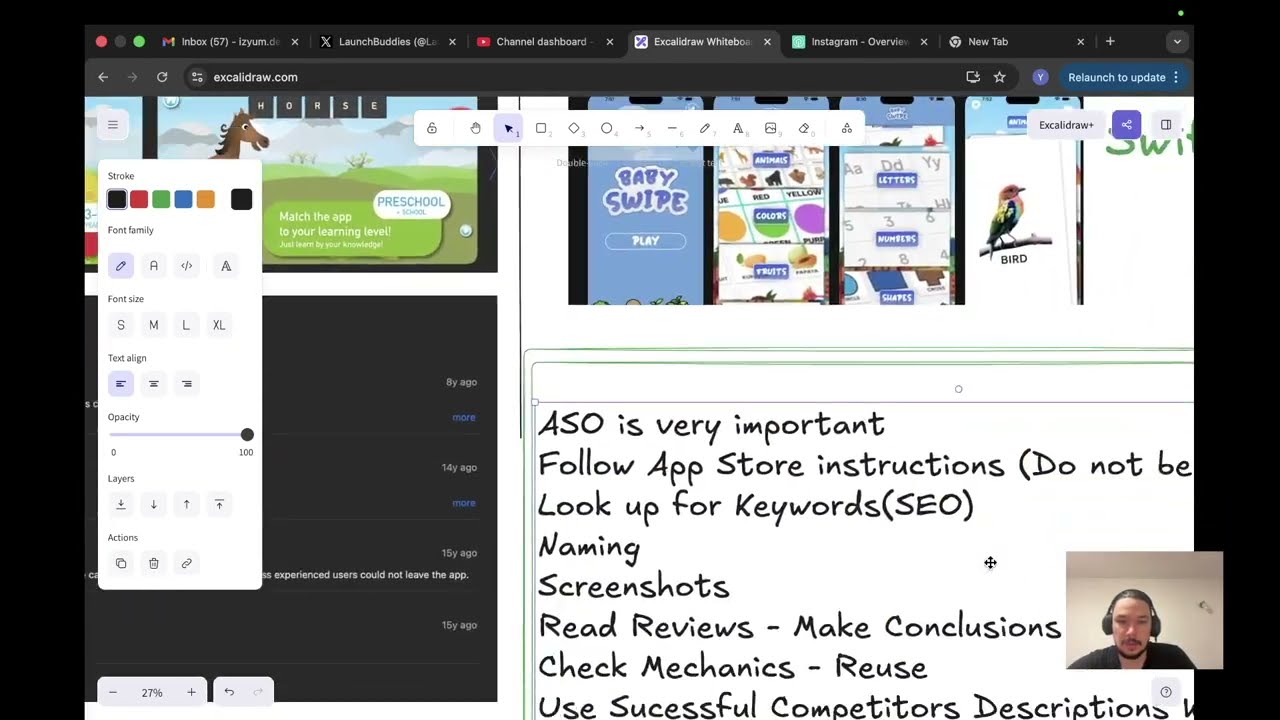Select the Line tool
1280x720 pixels.
[x=672, y=128]
